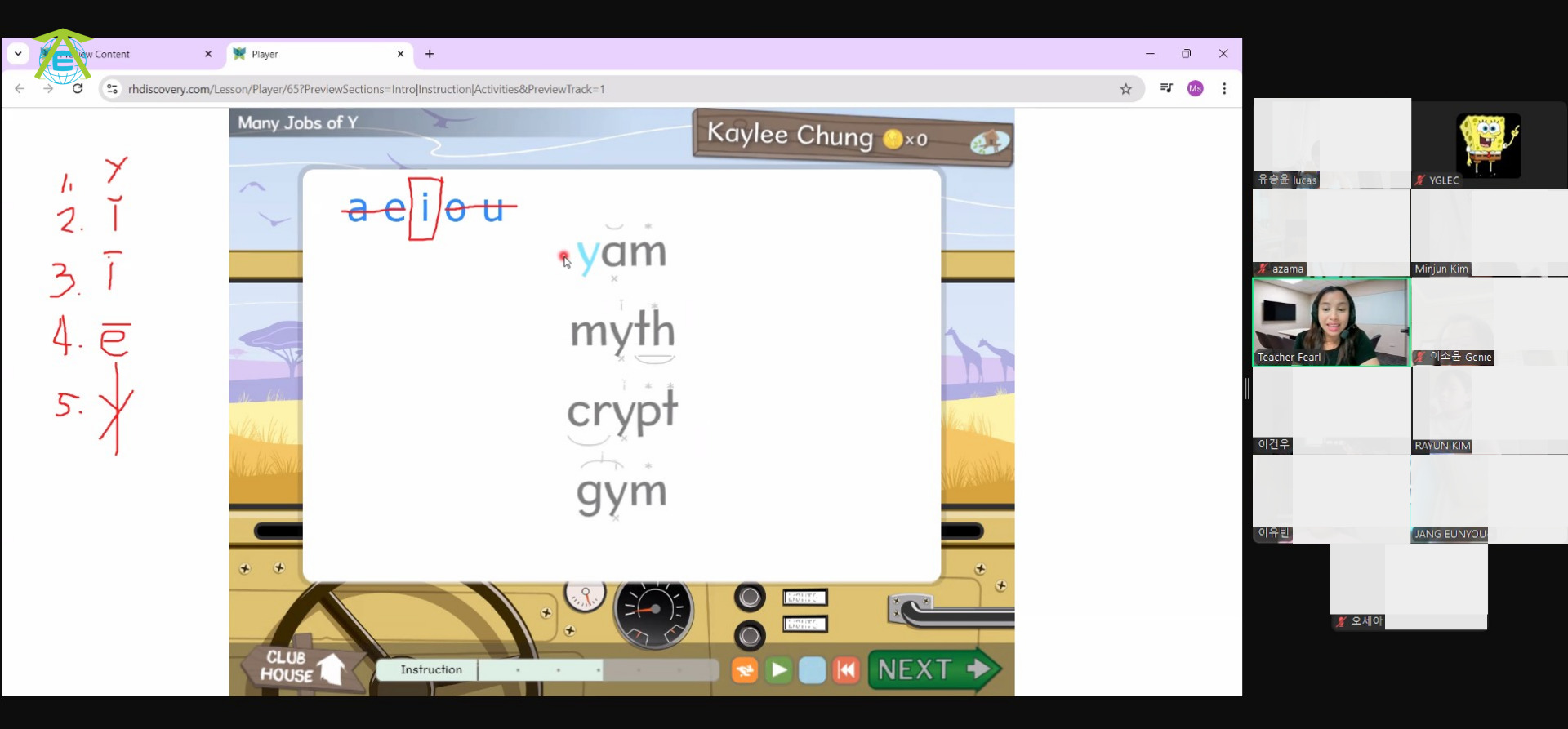This screenshot has height=729, width=1568.
Task: Click the globe logo icon over the tab bar
Action: pos(63,57)
